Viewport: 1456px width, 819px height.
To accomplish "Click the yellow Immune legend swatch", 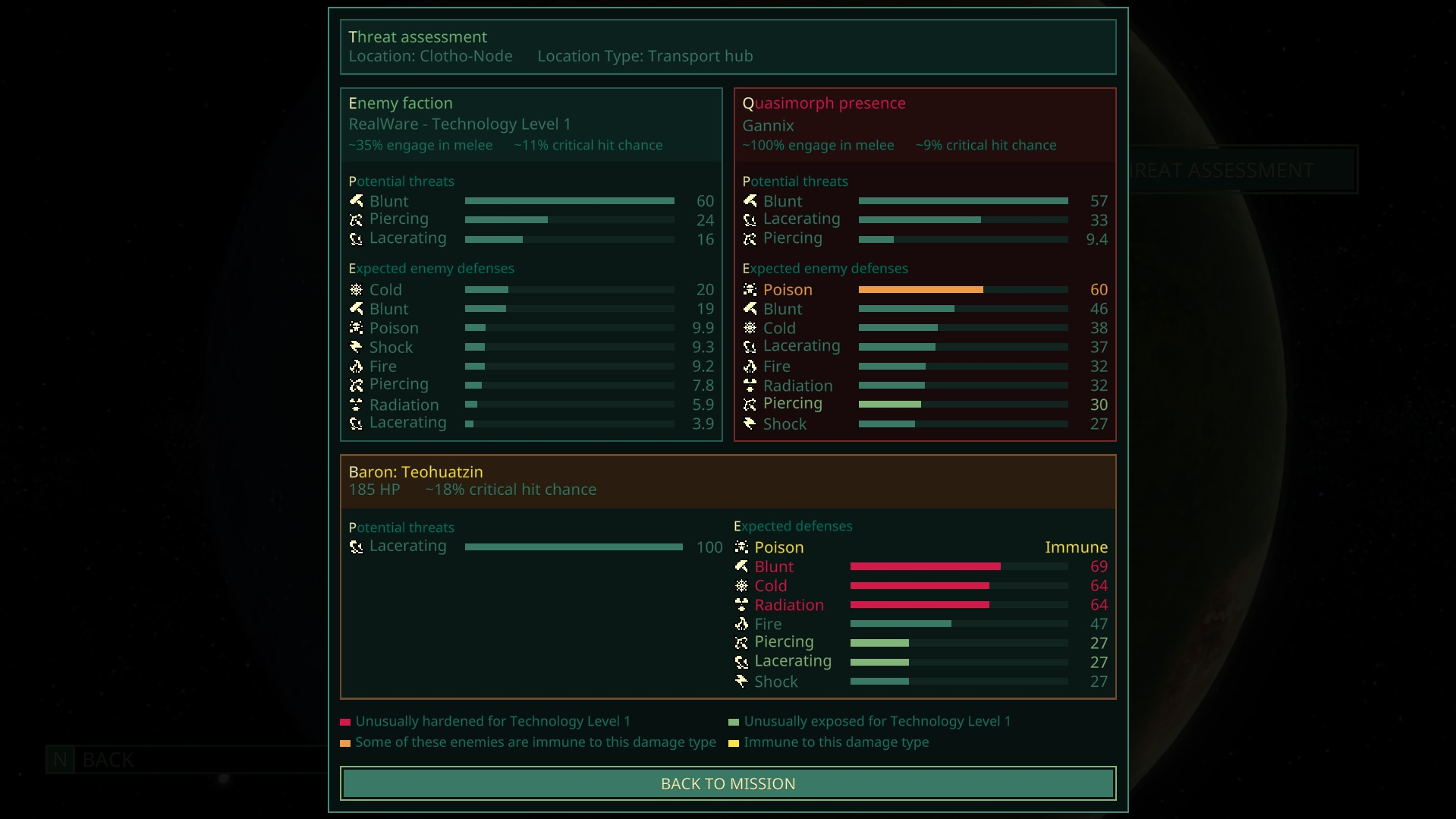I will (x=734, y=743).
